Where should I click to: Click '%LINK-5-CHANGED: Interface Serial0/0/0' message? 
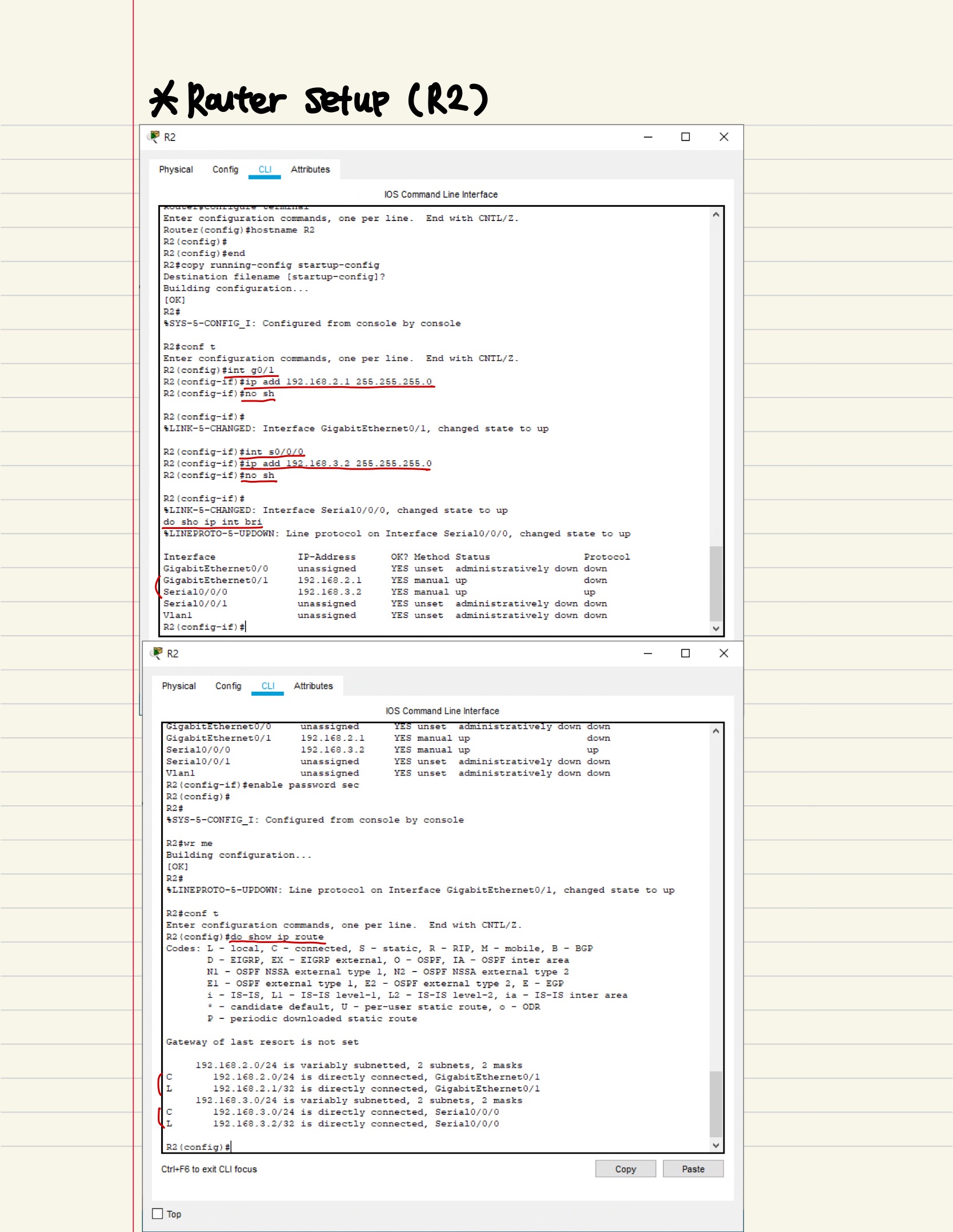(x=335, y=511)
